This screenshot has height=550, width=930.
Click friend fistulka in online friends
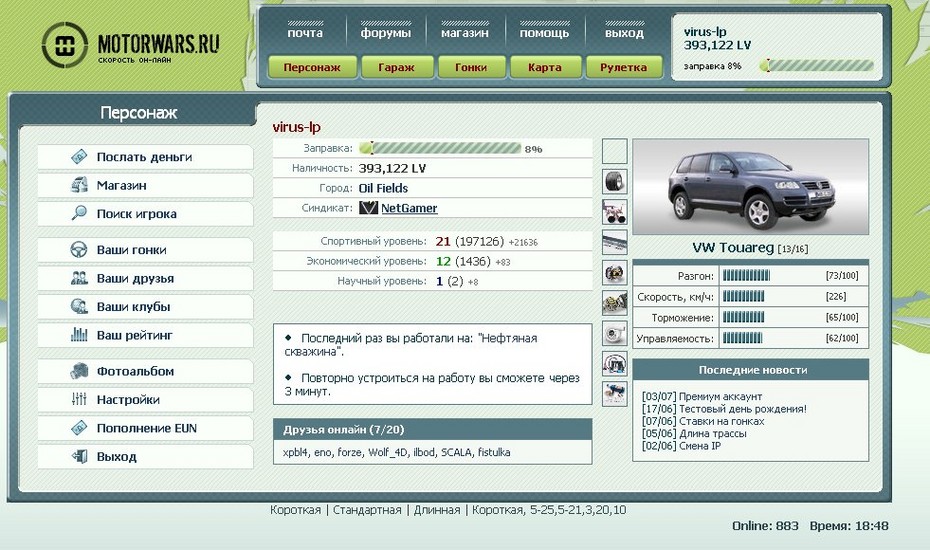pyautogui.click(x=494, y=452)
